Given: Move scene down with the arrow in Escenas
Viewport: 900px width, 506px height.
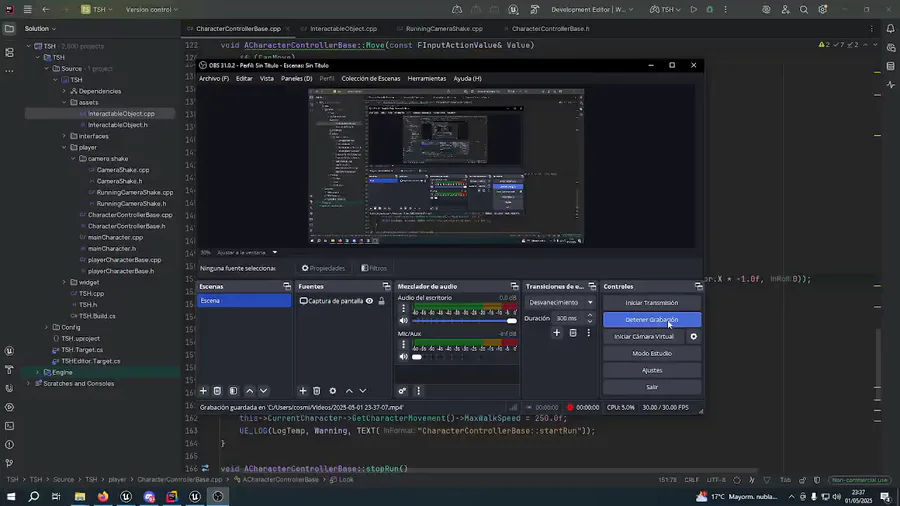Looking at the screenshot, I should point(263,391).
